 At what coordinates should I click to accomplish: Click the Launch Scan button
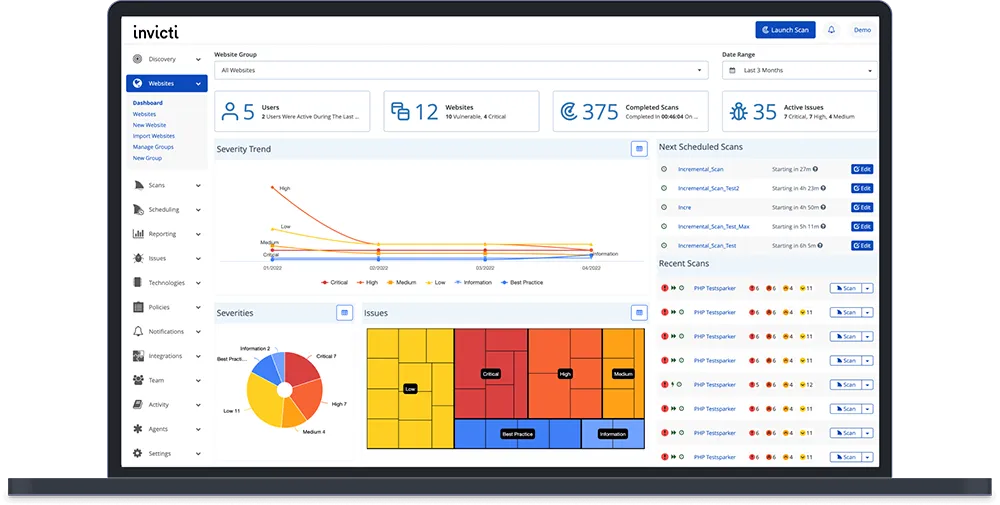pos(785,30)
